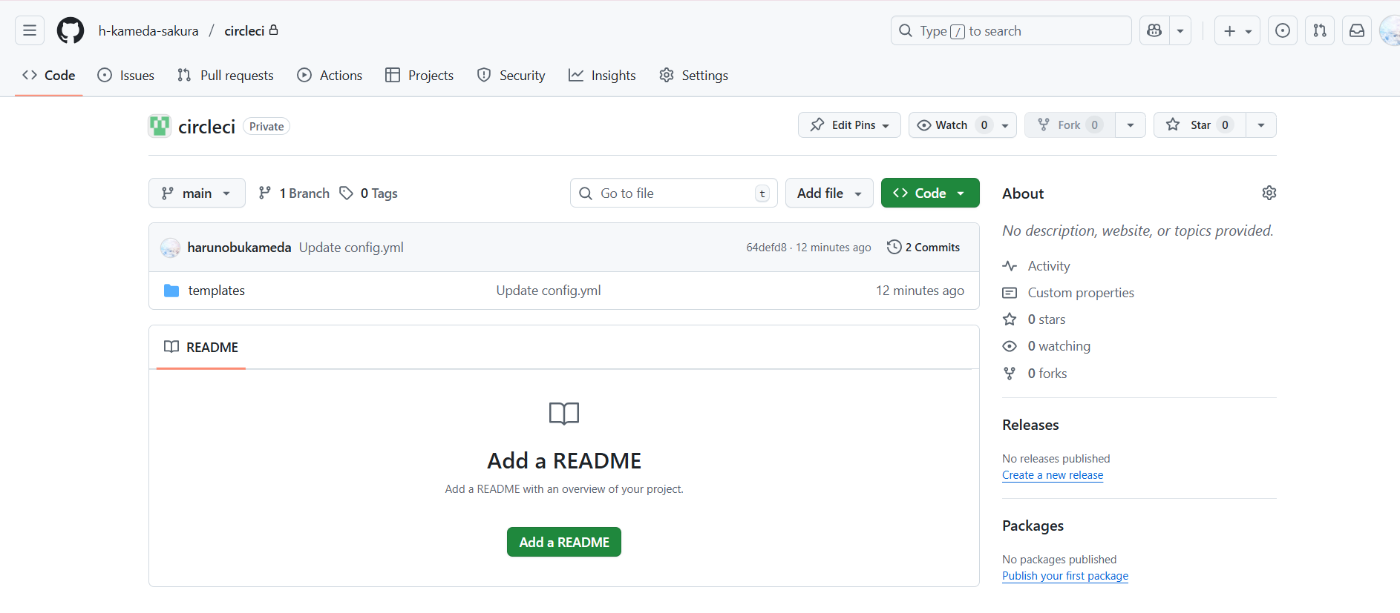
Task: Click the circleci repository avatar icon
Action: click(159, 126)
